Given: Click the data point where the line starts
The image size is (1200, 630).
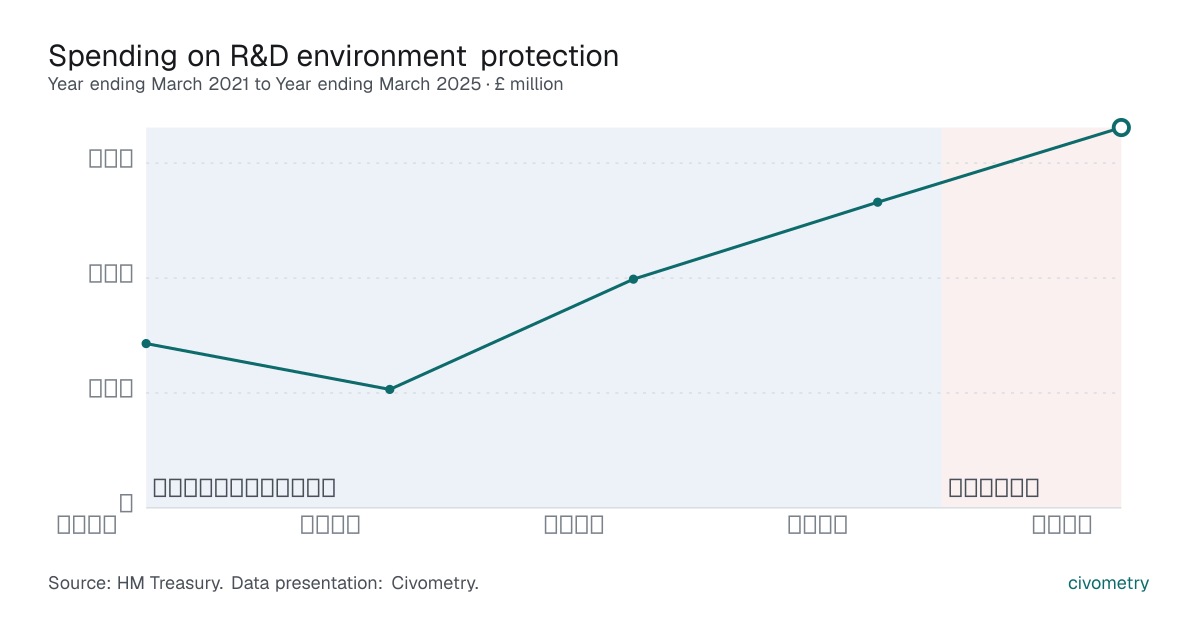Looking at the screenshot, I should (x=146, y=343).
